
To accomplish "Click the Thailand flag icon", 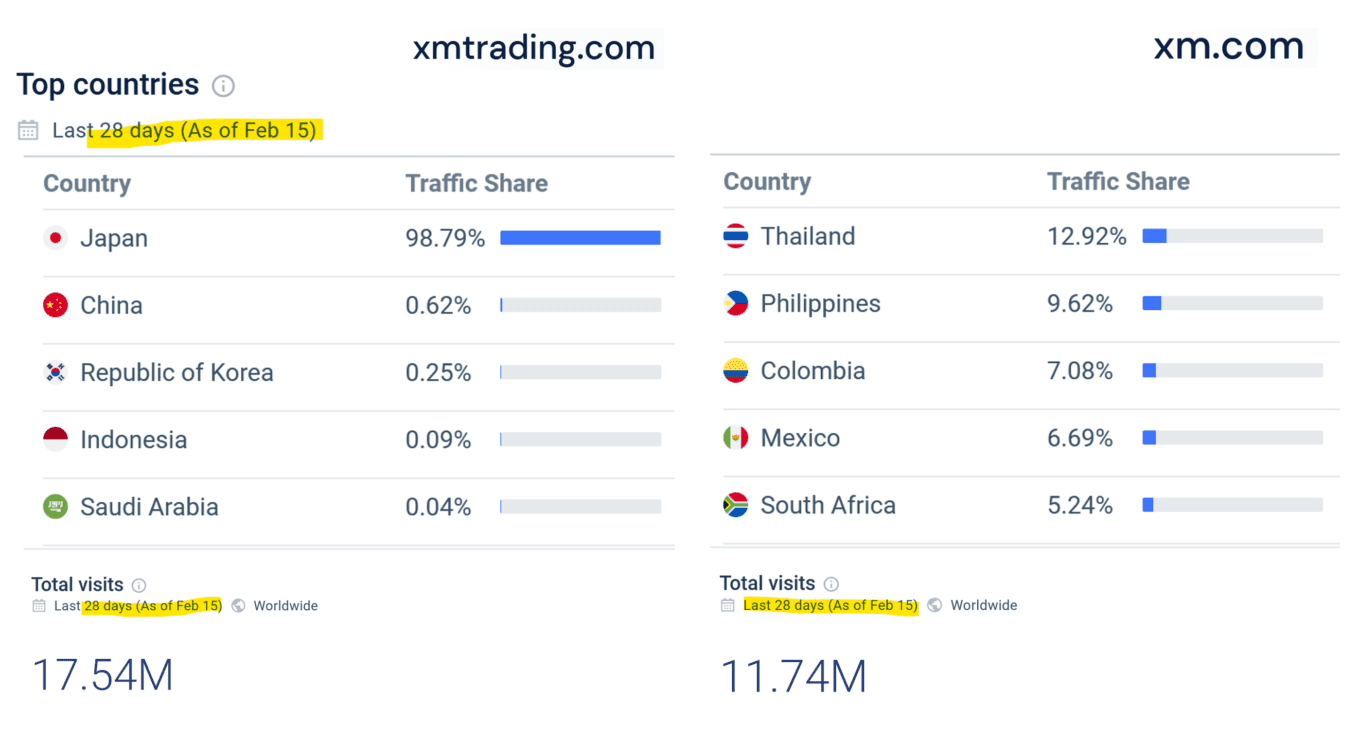I will [x=735, y=236].
